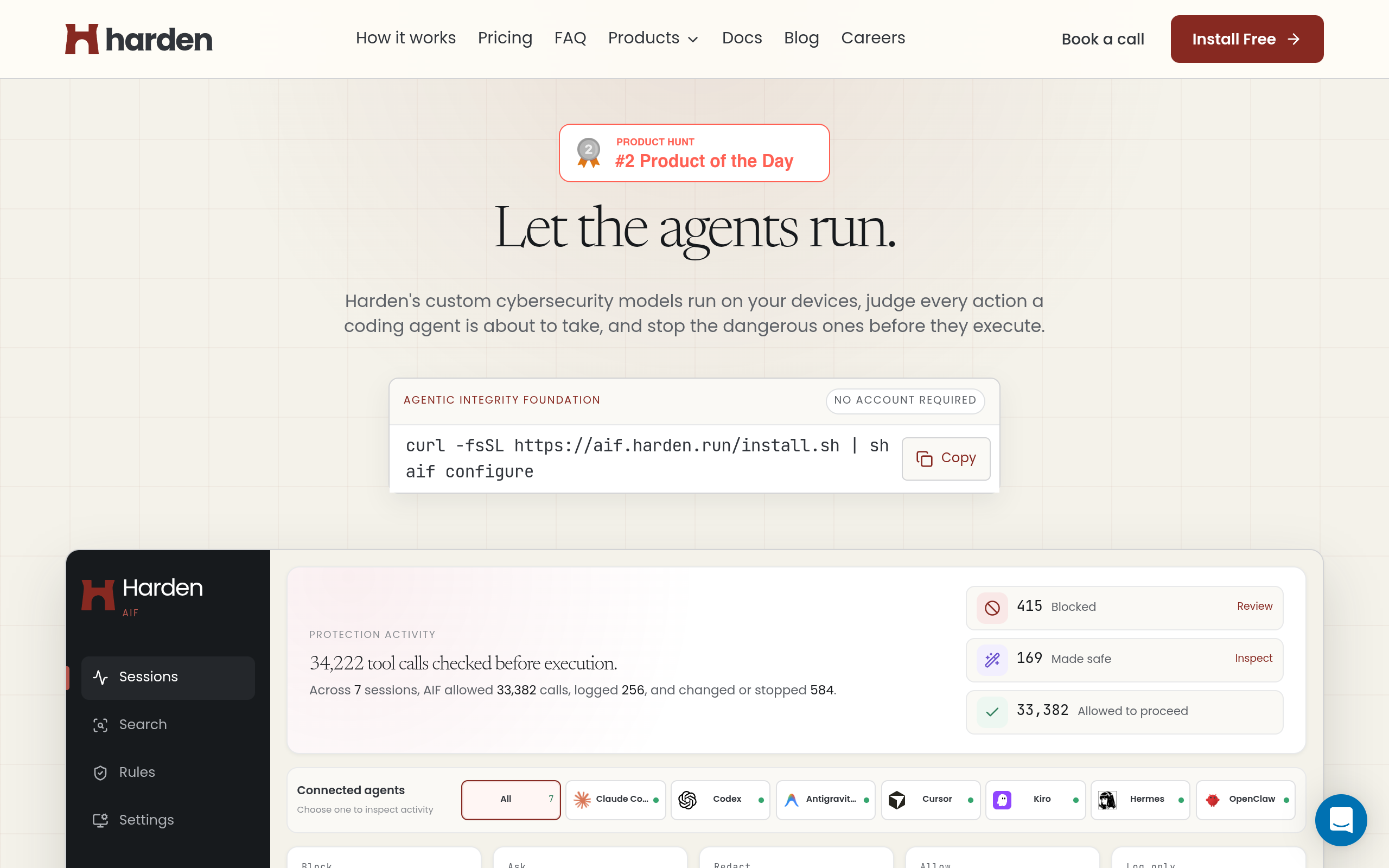This screenshot has width=1389, height=868.
Task: Click the Book a call link
Action: pyautogui.click(x=1103, y=39)
